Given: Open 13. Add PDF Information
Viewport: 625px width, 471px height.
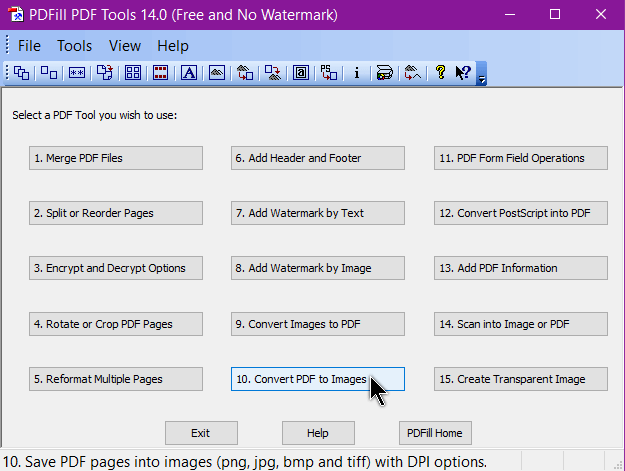Looking at the screenshot, I should click(521, 268).
